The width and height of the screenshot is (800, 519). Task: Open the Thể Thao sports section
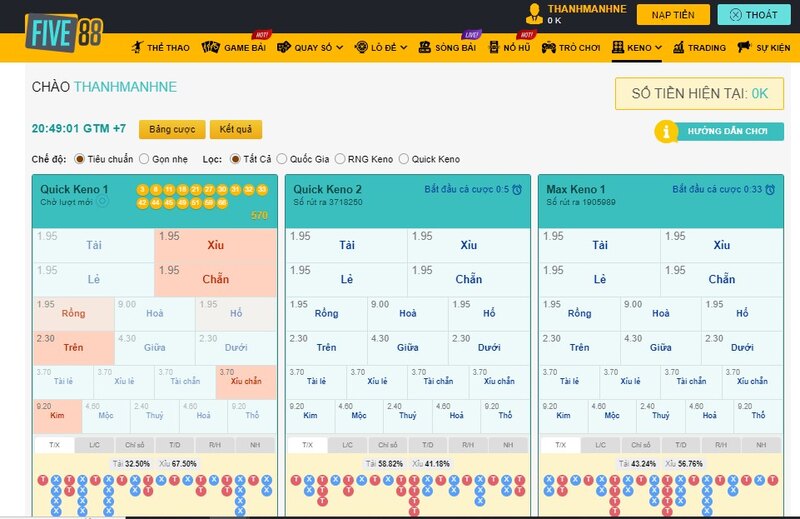click(x=160, y=47)
